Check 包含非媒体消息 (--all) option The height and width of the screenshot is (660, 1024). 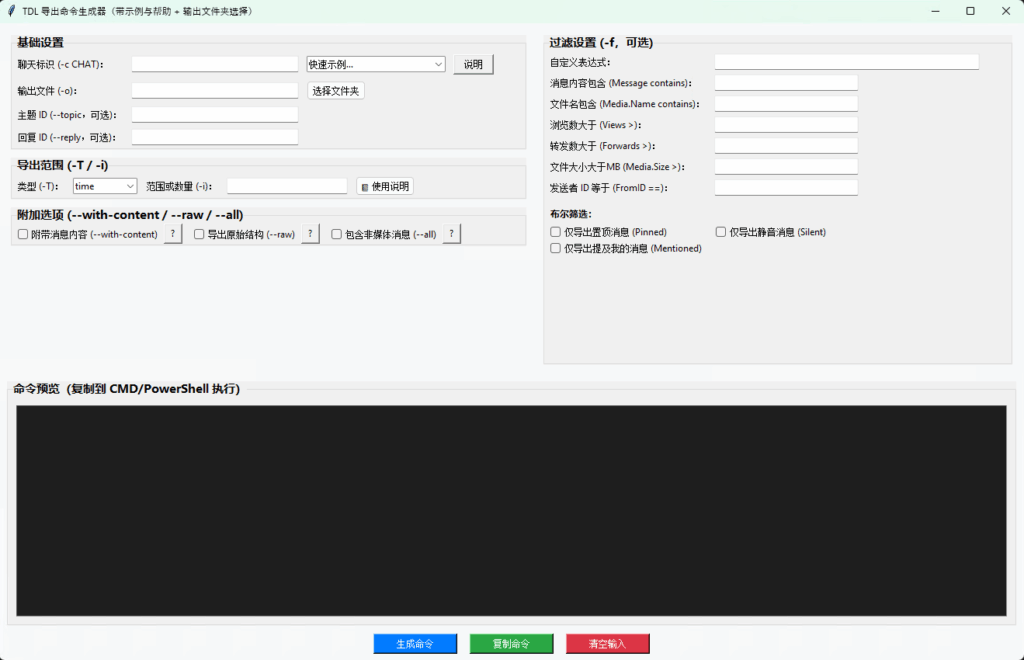click(337, 234)
